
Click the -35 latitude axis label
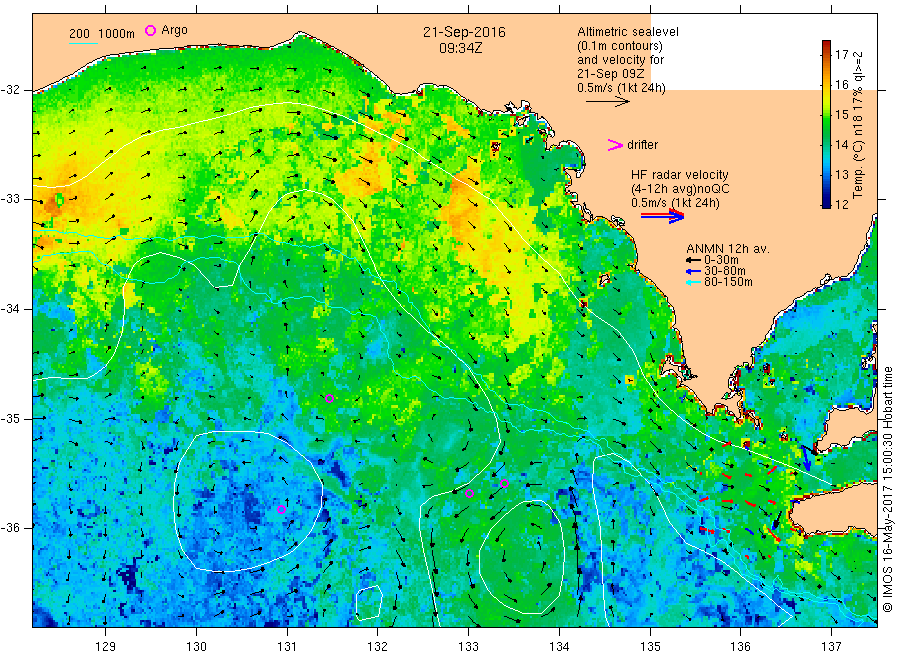click(11, 418)
